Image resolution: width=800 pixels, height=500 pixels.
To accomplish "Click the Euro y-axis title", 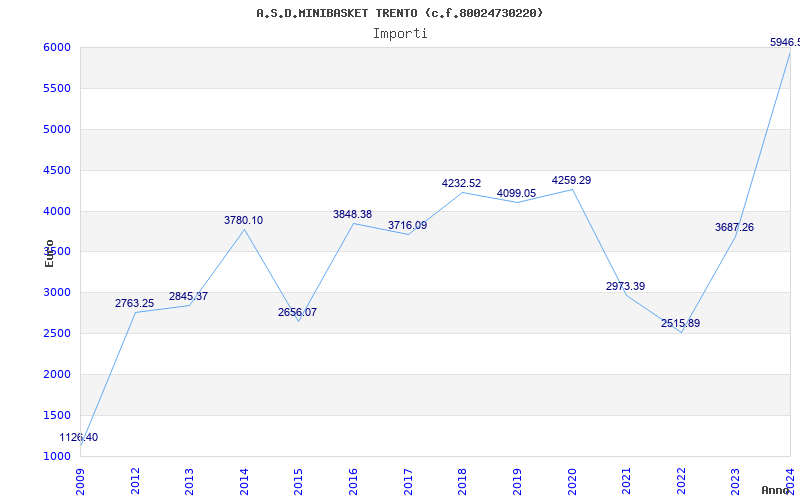I will [x=49, y=253].
